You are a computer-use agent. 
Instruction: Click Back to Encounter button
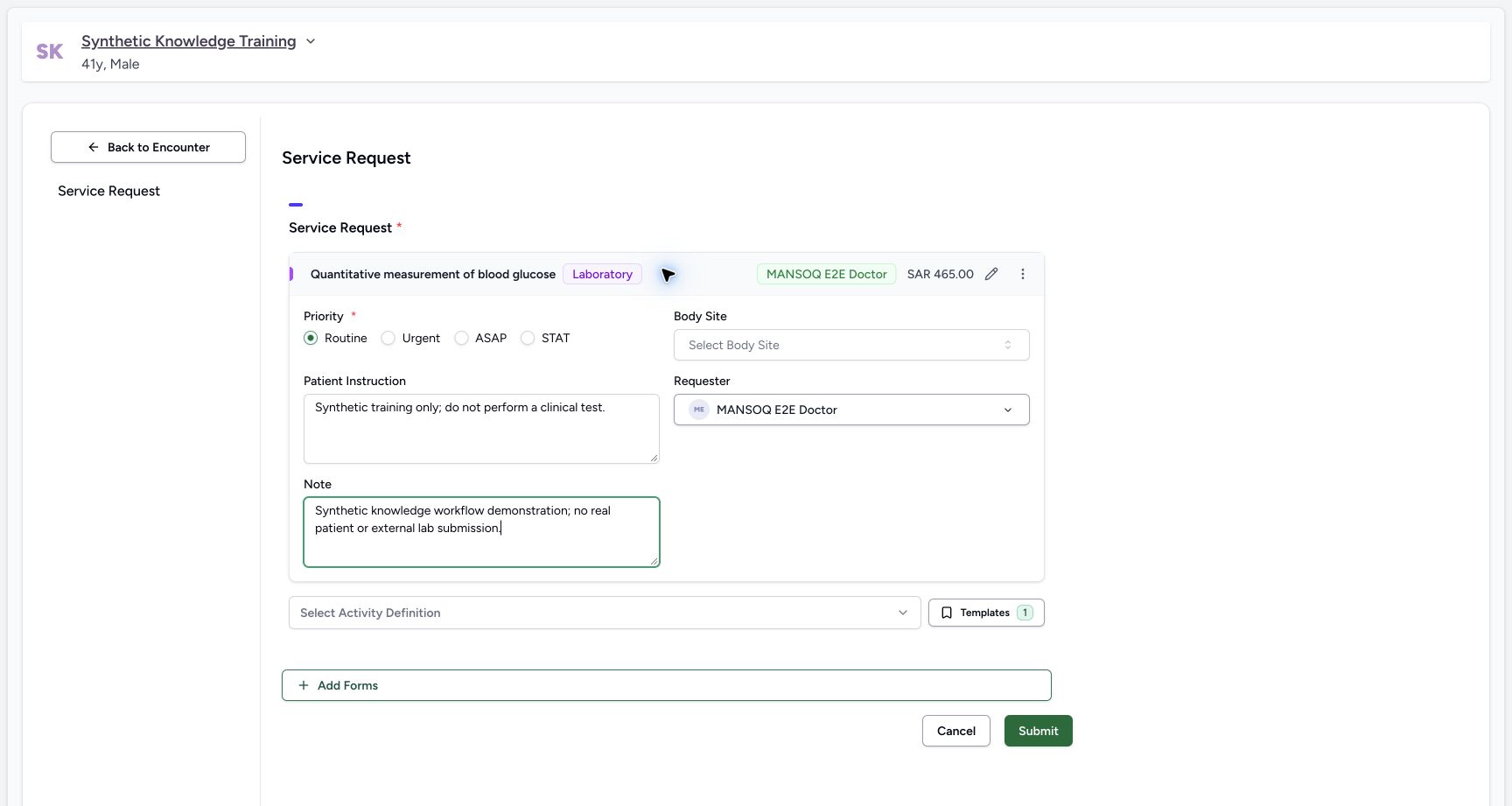[x=148, y=147]
